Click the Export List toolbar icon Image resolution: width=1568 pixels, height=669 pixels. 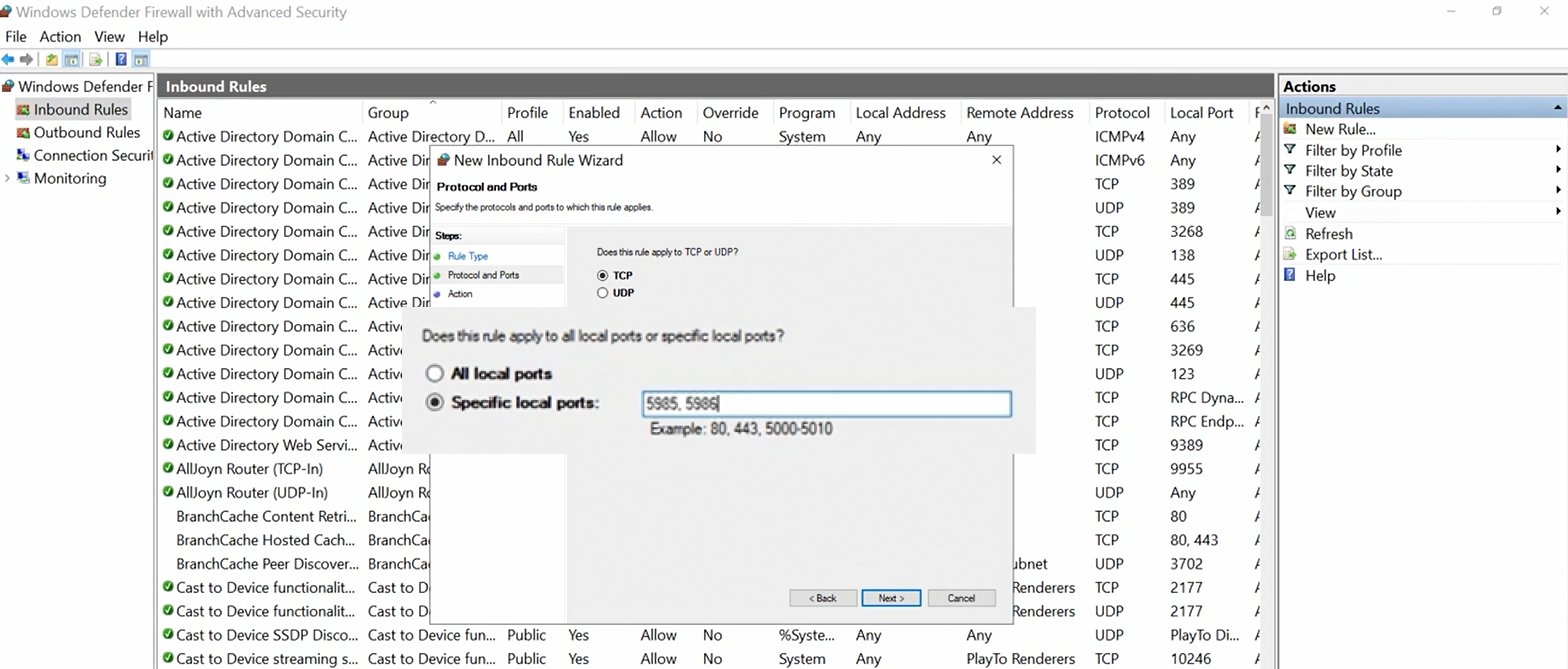pyautogui.click(x=96, y=60)
